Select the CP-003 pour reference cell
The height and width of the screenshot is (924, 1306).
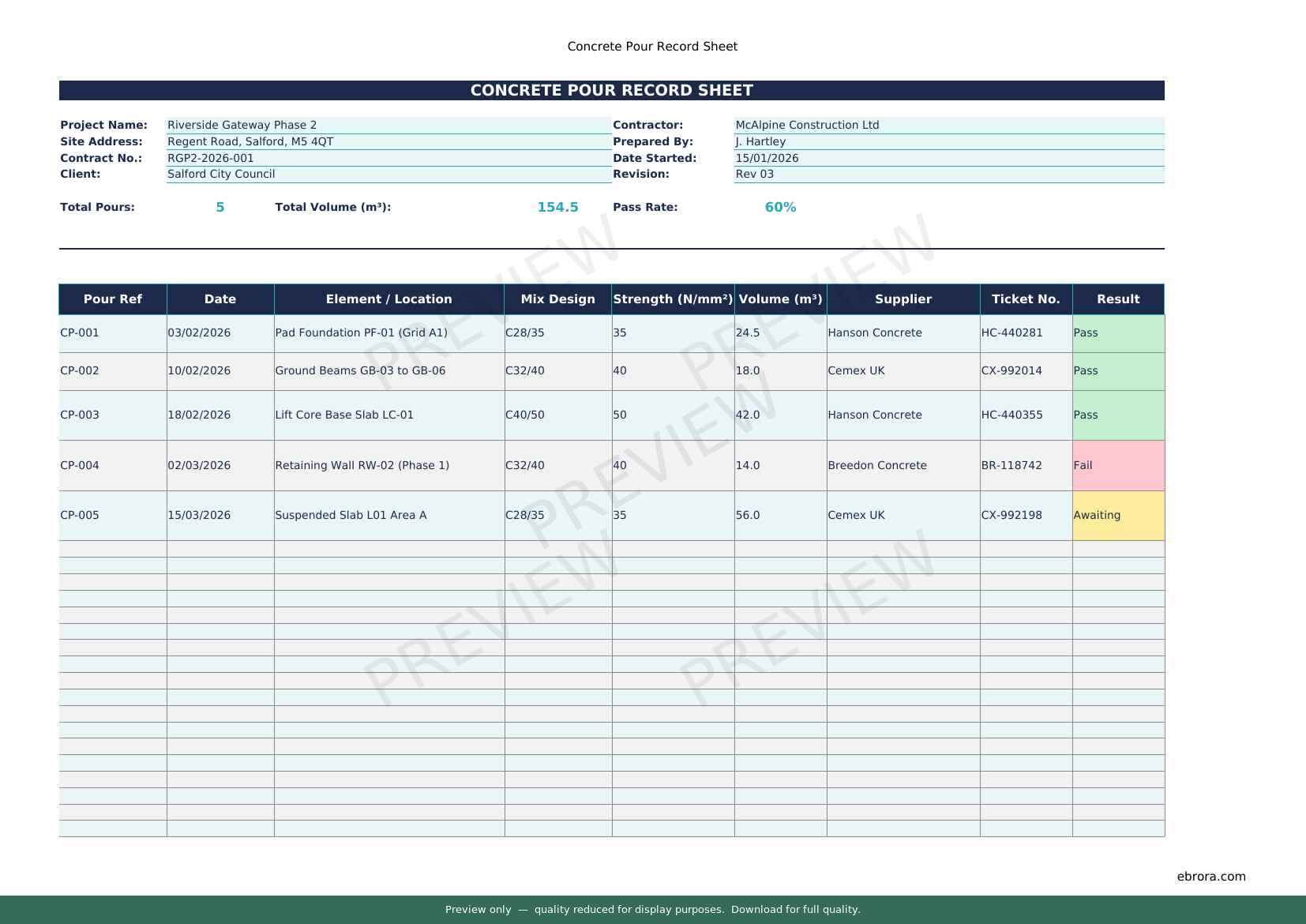pos(113,415)
